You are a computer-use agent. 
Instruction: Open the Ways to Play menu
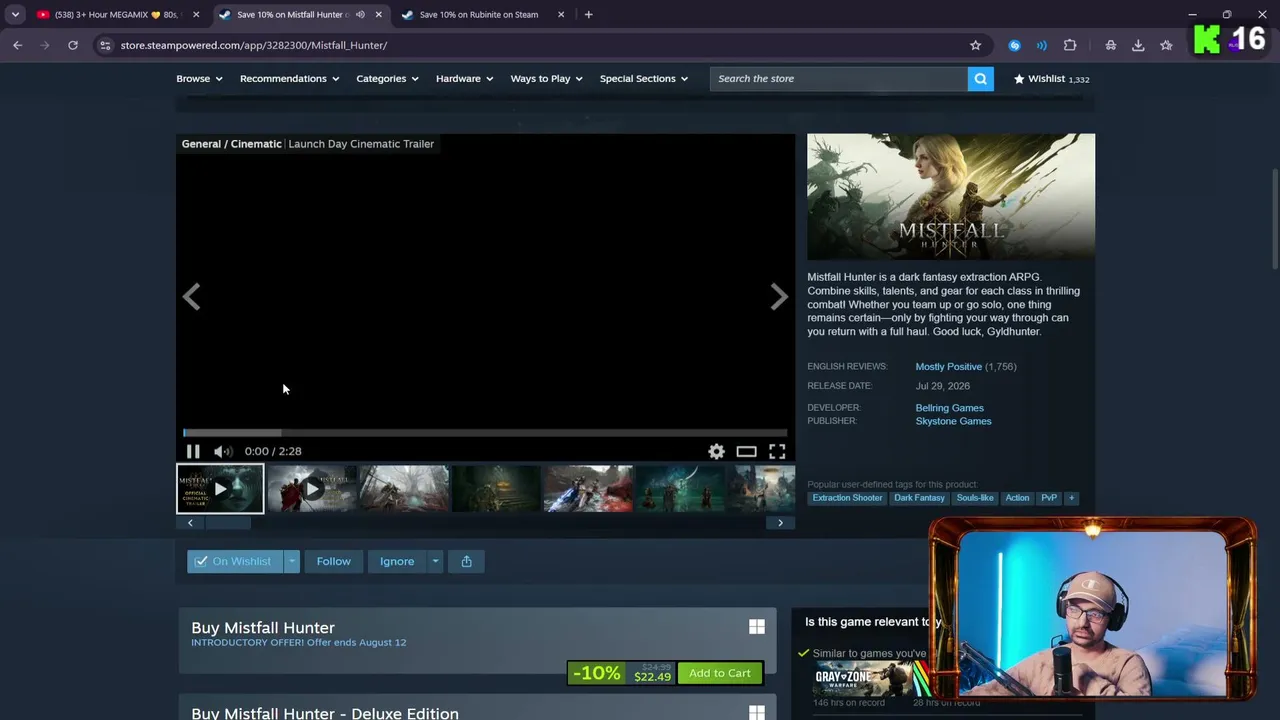pyautogui.click(x=546, y=79)
